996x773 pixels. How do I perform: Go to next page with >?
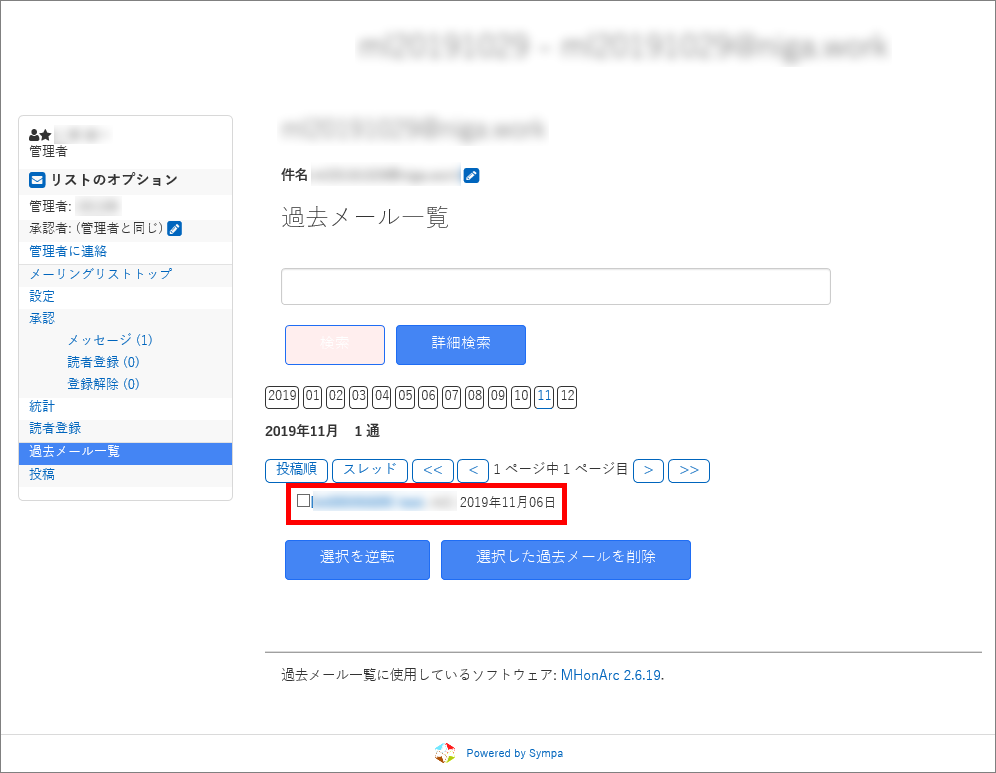click(649, 471)
